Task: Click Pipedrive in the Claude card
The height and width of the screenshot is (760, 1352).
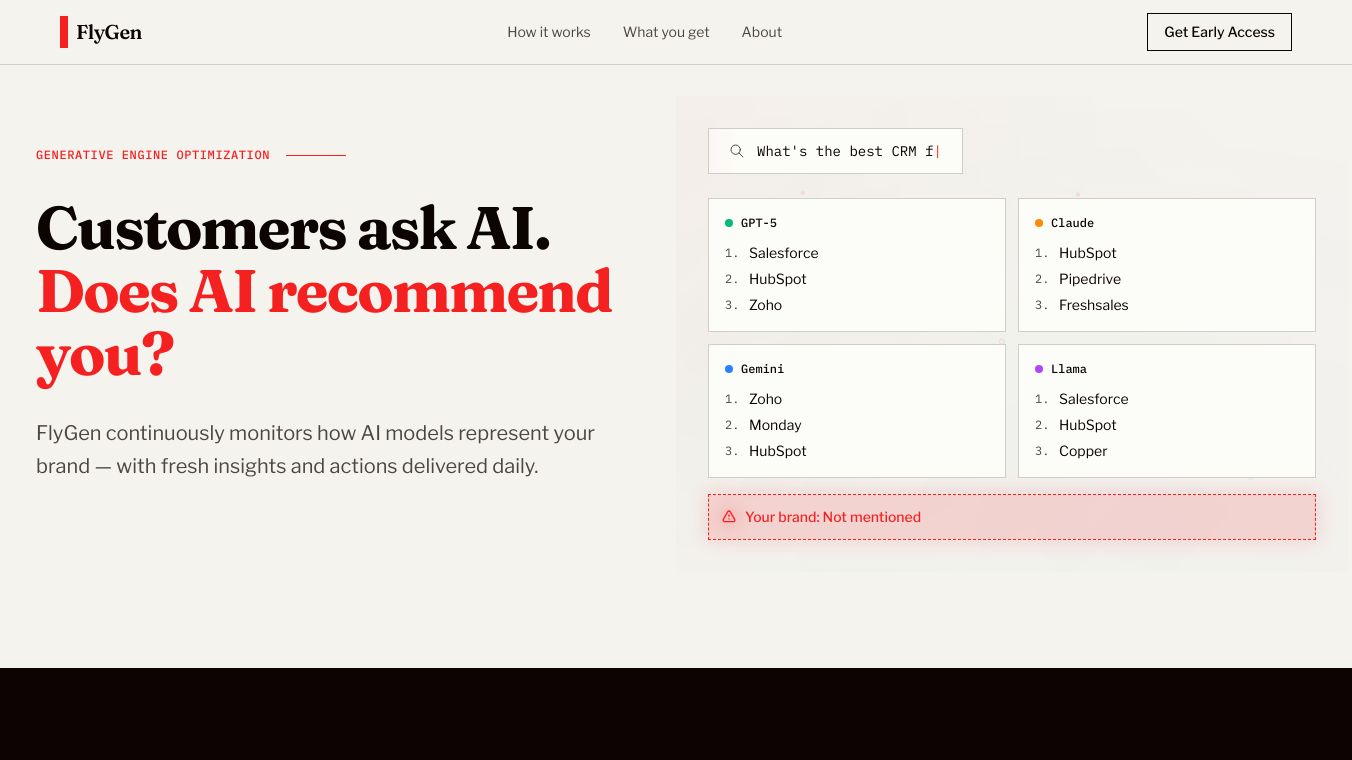Action: (x=1090, y=279)
